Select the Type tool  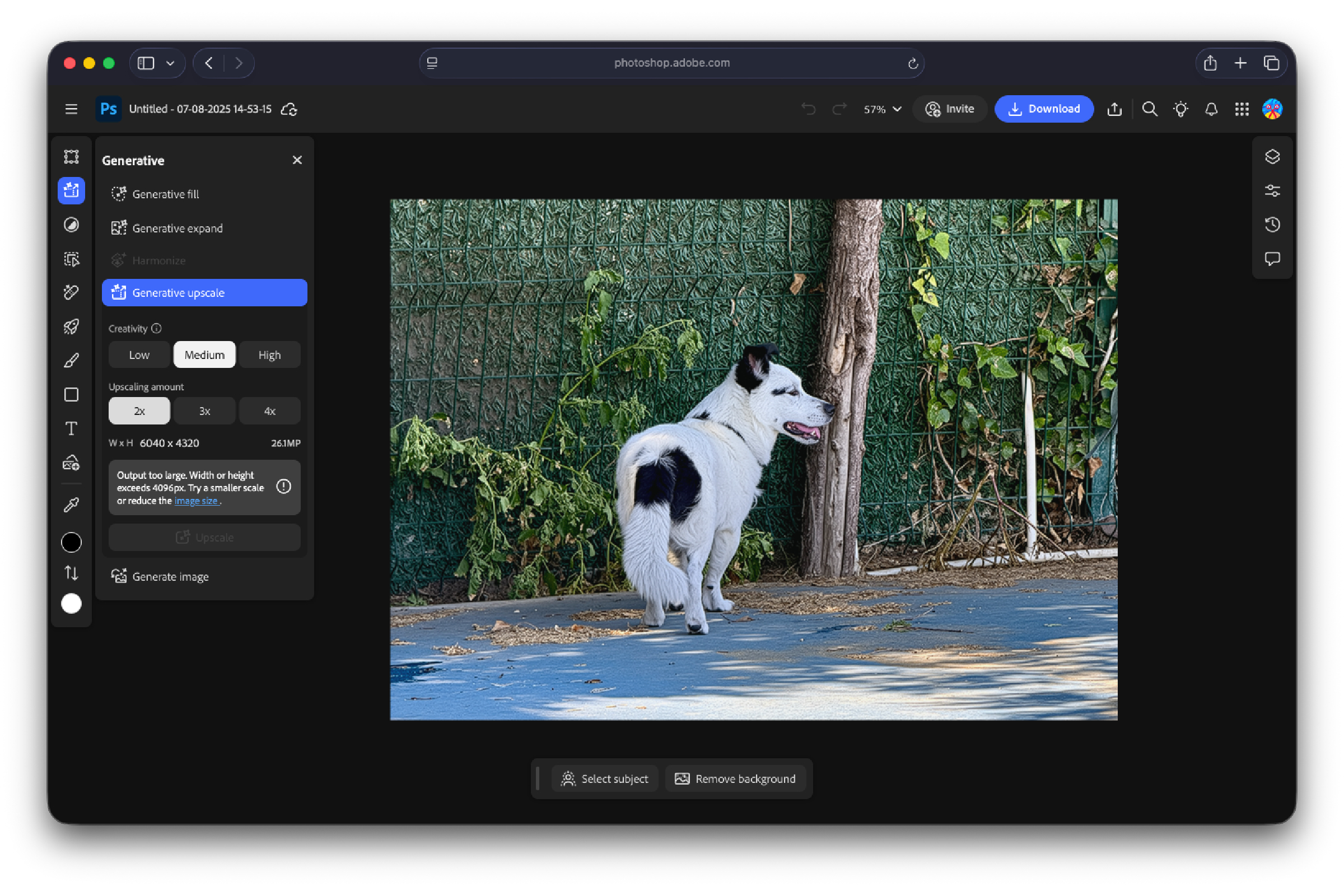pyautogui.click(x=71, y=428)
